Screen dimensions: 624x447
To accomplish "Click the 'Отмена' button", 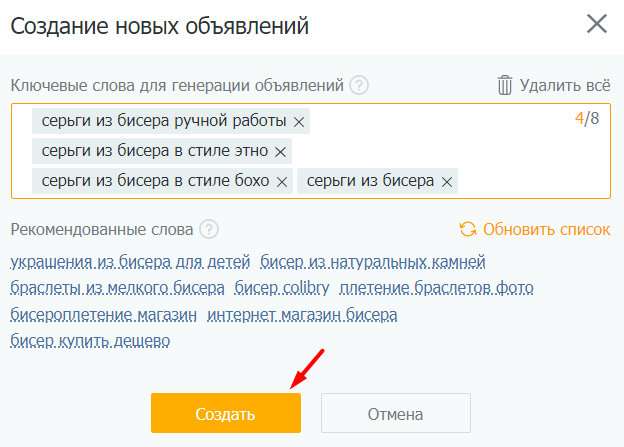I will (395, 413).
